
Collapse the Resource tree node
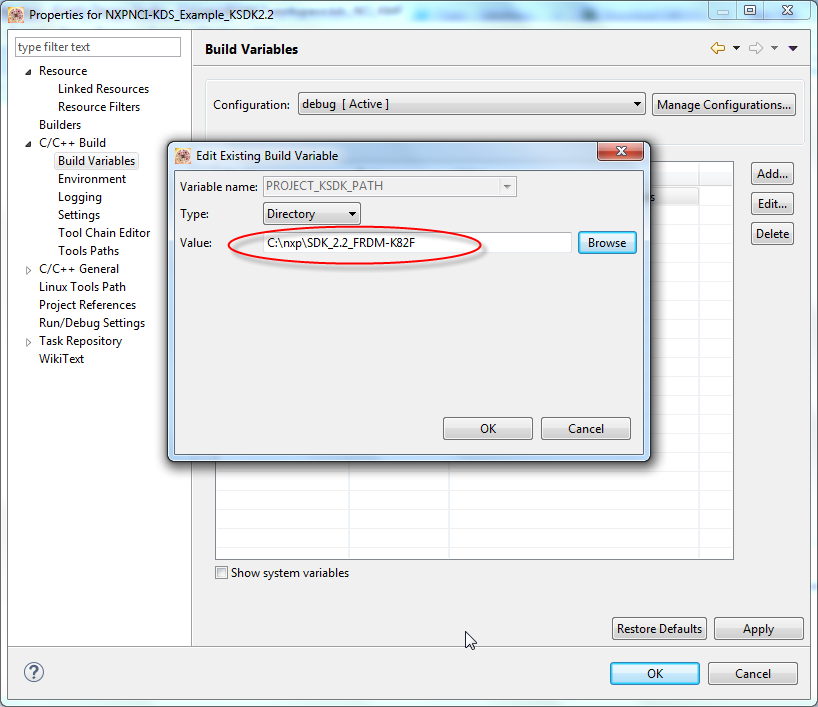[x=28, y=71]
